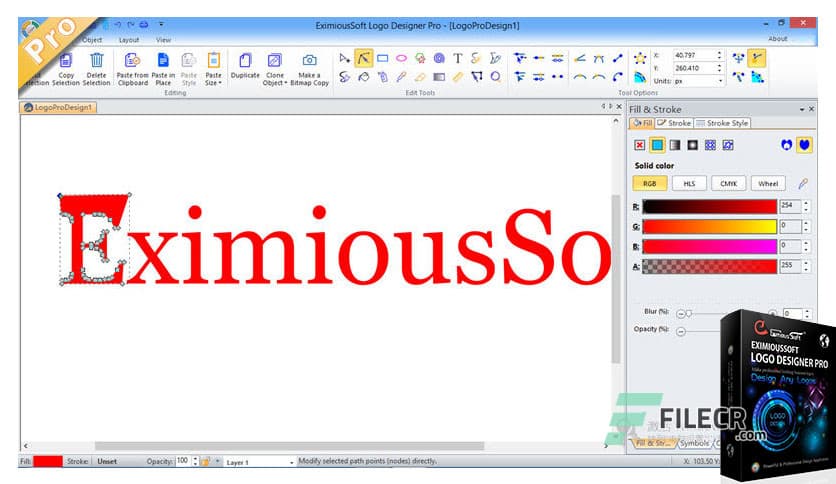Click the A alpha channel slider bar
Image resolution: width=836 pixels, height=484 pixels.
click(x=710, y=266)
